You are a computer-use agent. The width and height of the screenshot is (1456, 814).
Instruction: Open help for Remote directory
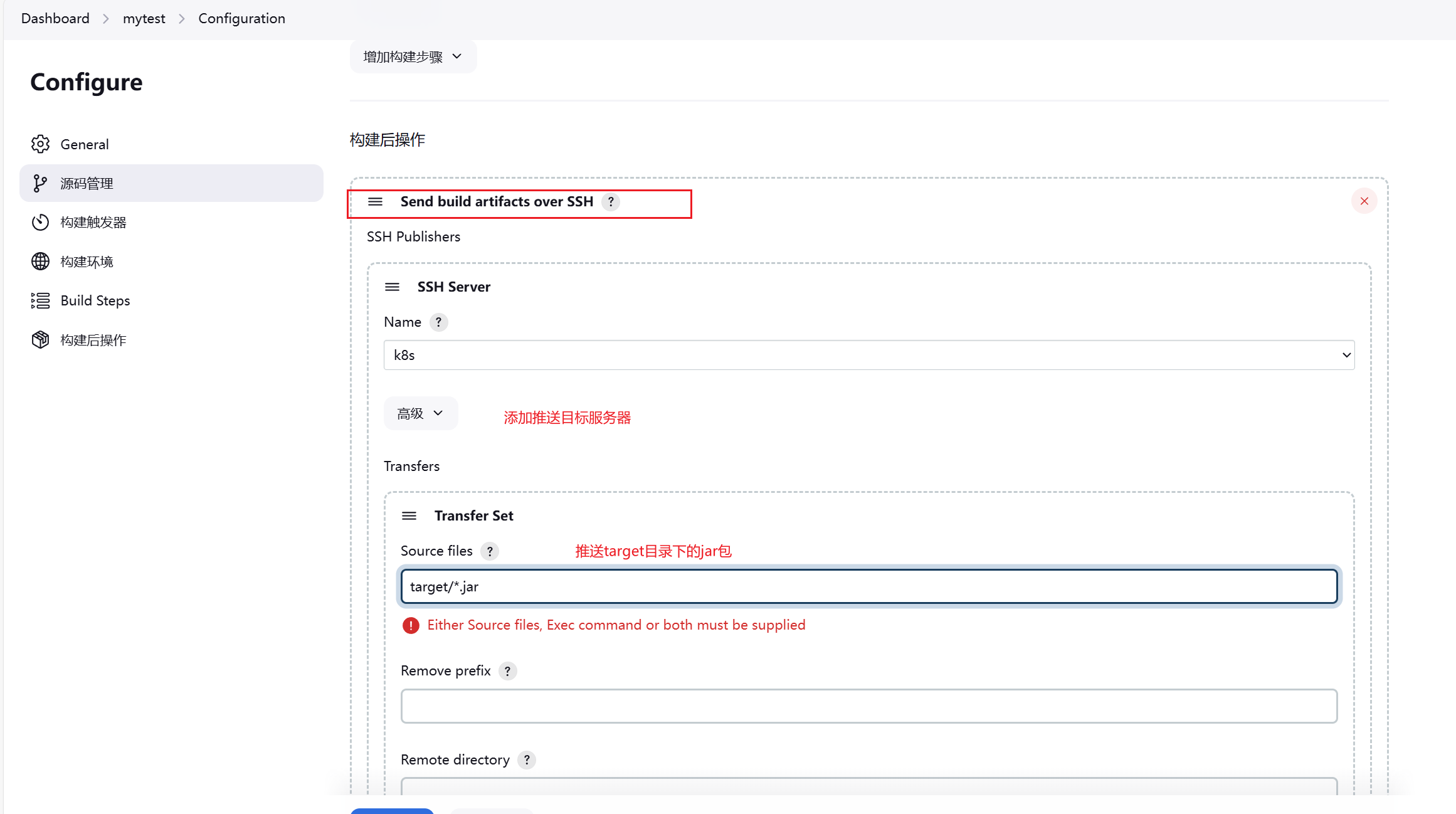pos(527,759)
